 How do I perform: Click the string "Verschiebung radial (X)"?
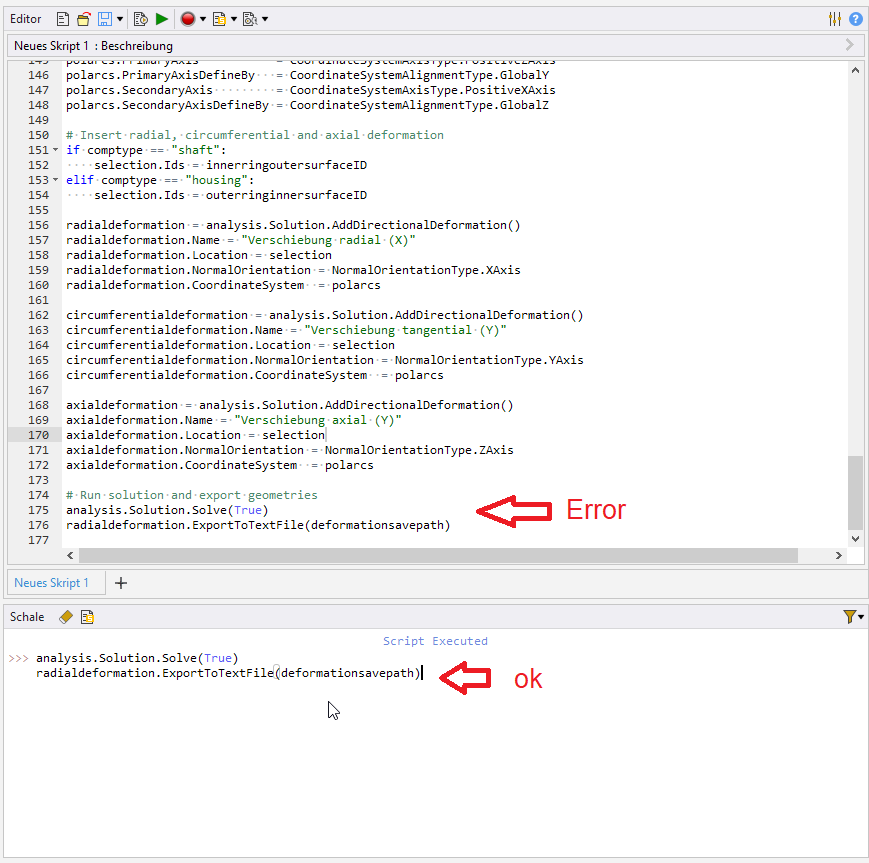(x=329, y=240)
